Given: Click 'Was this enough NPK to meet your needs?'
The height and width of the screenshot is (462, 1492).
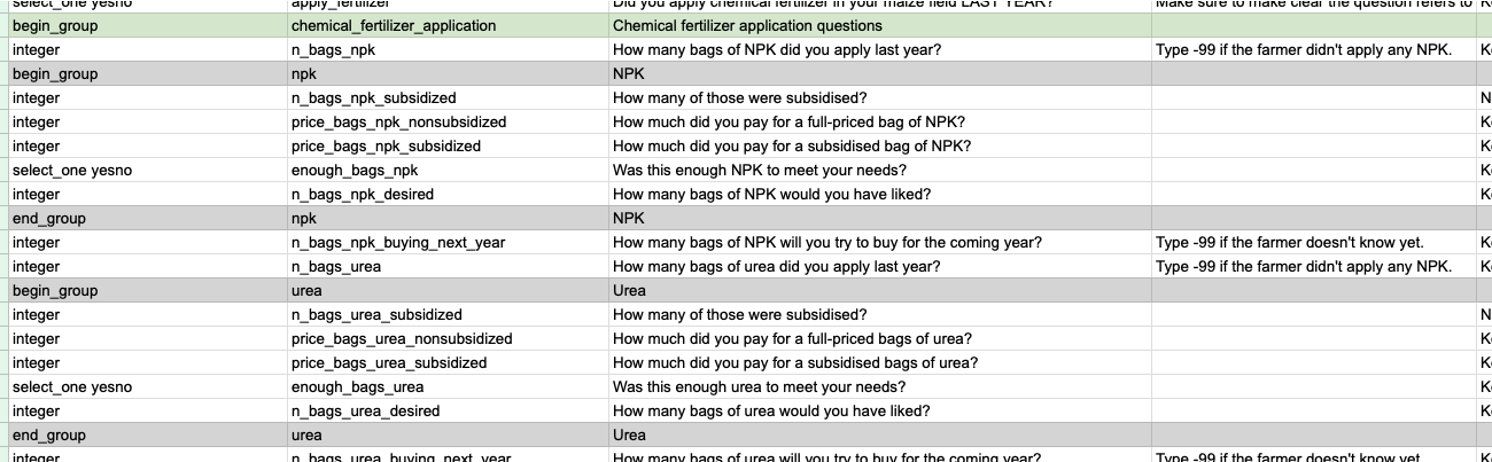Looking at the screenshot, I should (x=759, y=170).
